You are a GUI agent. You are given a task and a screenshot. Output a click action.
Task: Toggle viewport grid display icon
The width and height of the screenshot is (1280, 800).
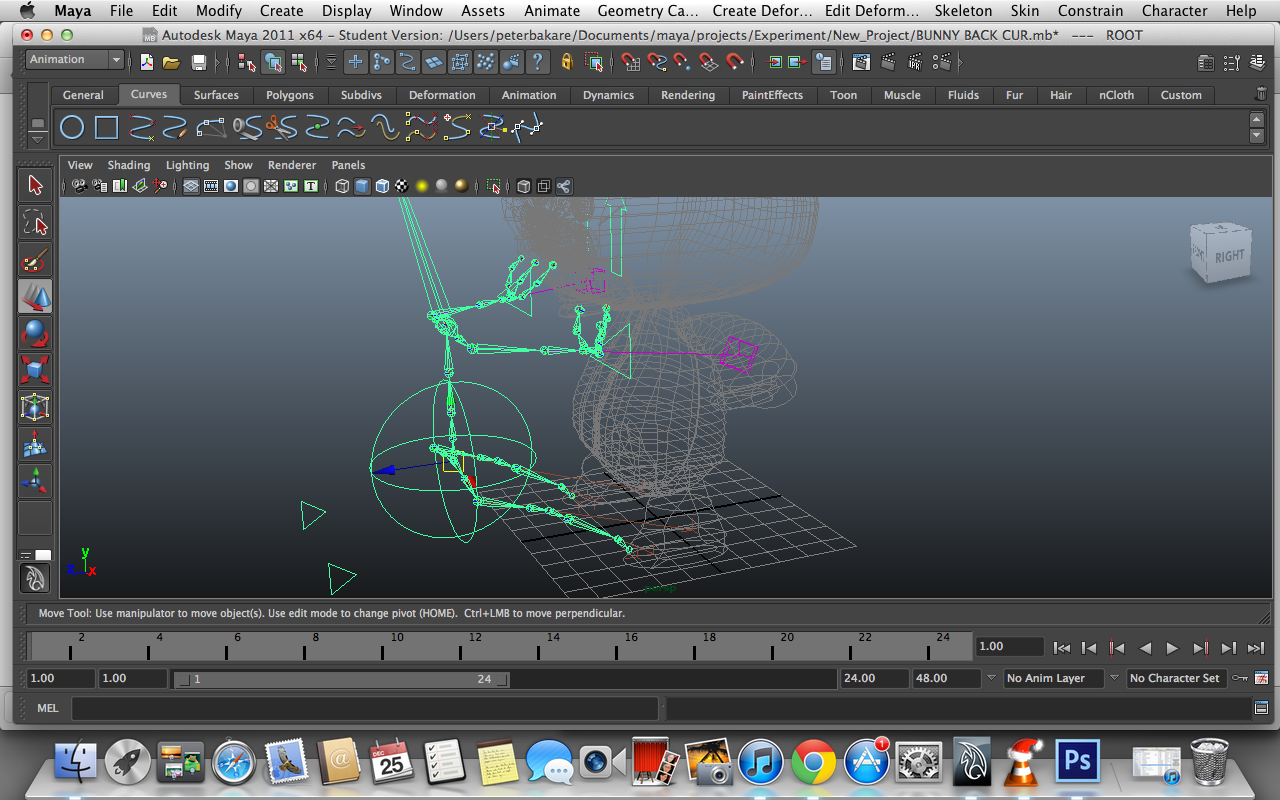191,186
